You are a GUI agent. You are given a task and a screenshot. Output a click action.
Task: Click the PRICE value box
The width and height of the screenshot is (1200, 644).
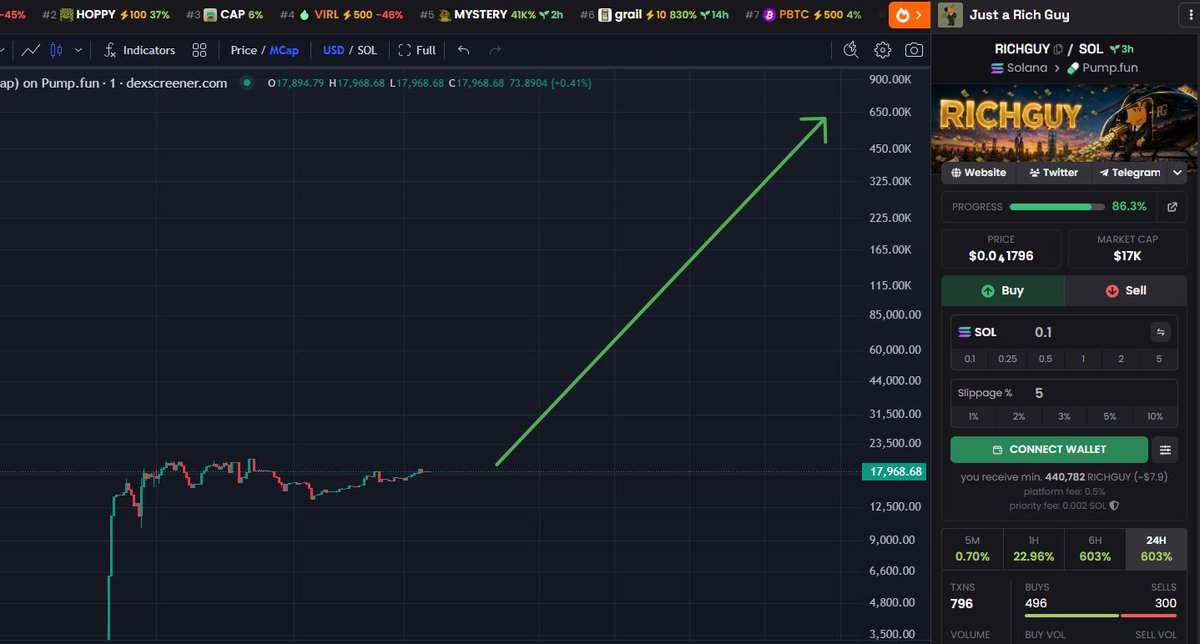1001,249
